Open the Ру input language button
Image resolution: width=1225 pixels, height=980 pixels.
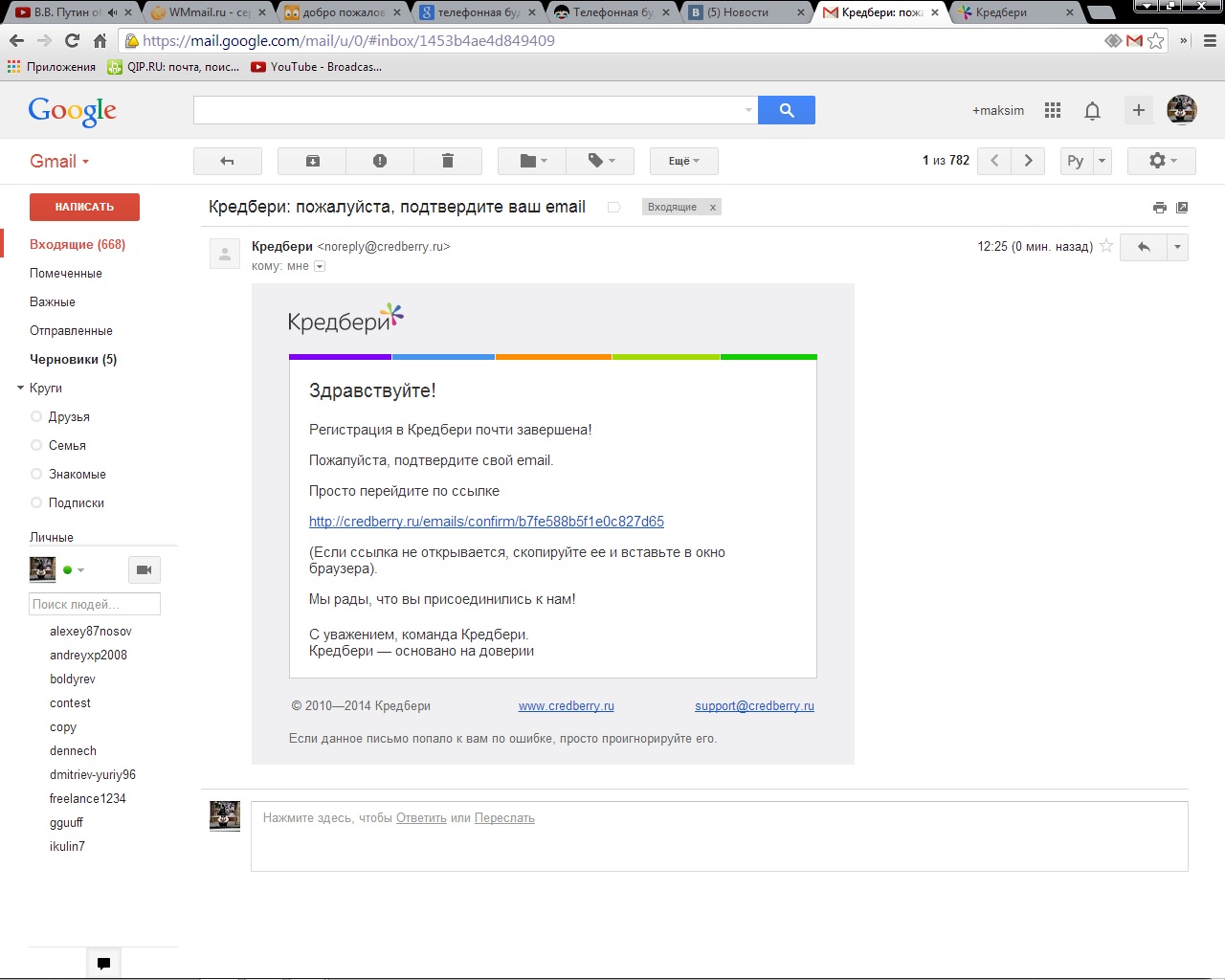(1076, 161)
